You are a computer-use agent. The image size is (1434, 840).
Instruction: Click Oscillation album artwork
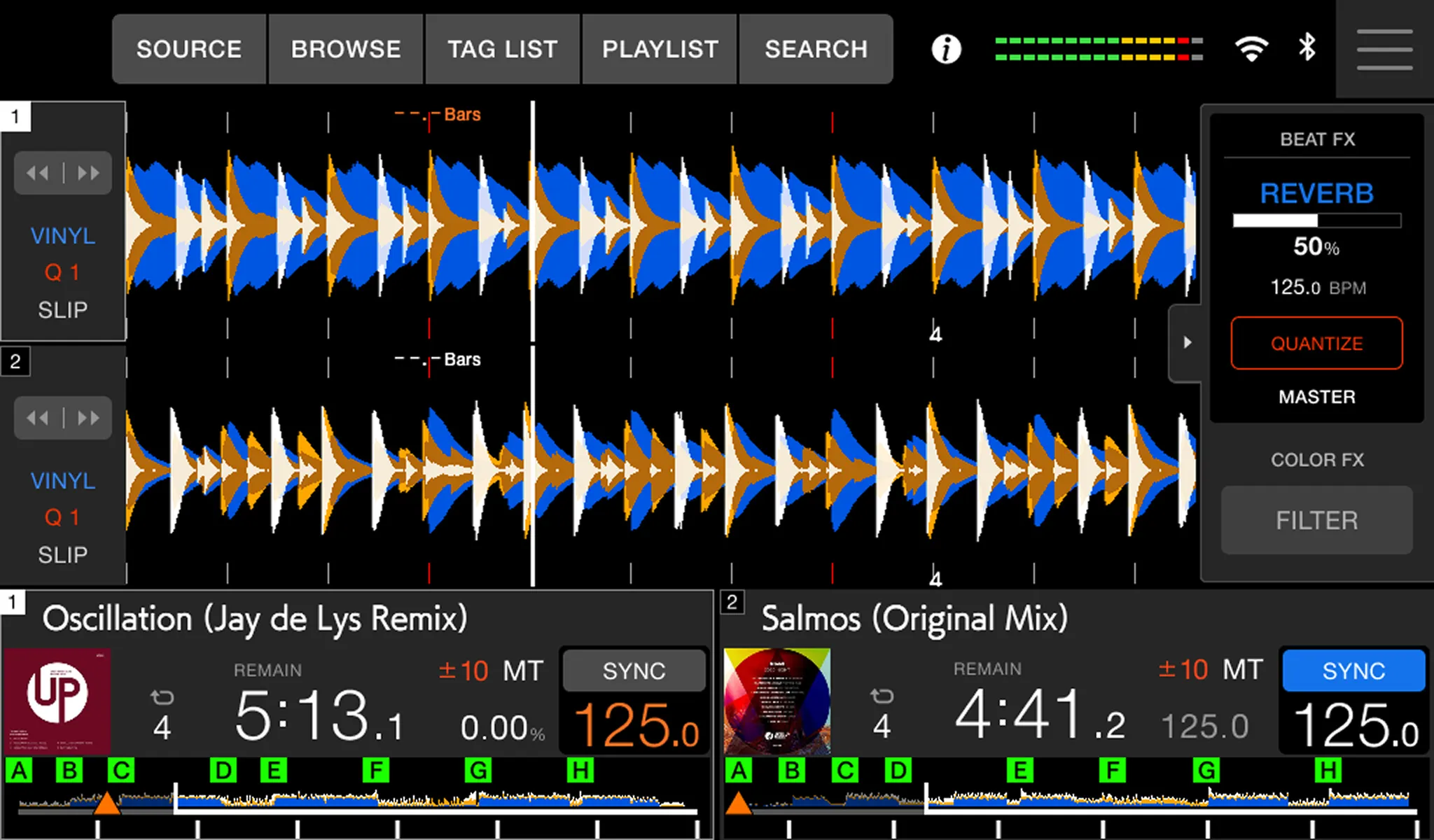coord(57,701)
